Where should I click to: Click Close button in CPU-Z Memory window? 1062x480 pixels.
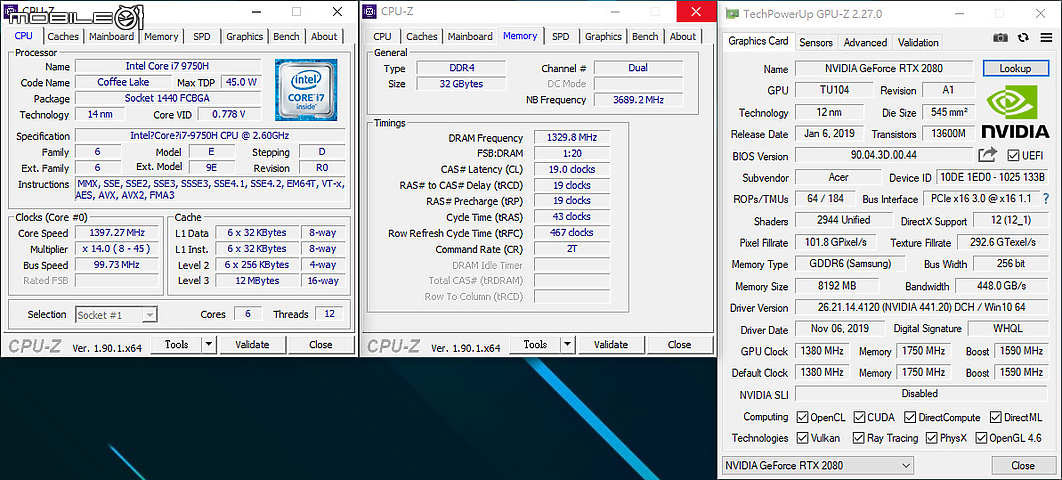679,345
